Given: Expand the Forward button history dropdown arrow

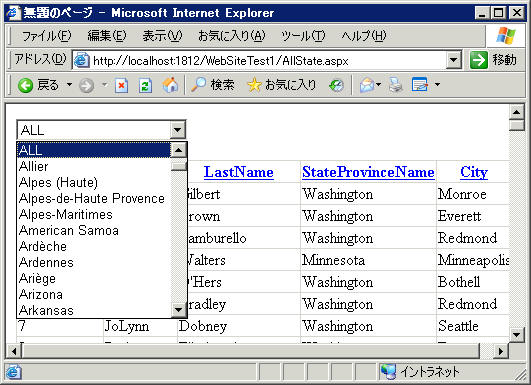Looking at the screenshot, I should pyautogui.click(x=104, y=84).
